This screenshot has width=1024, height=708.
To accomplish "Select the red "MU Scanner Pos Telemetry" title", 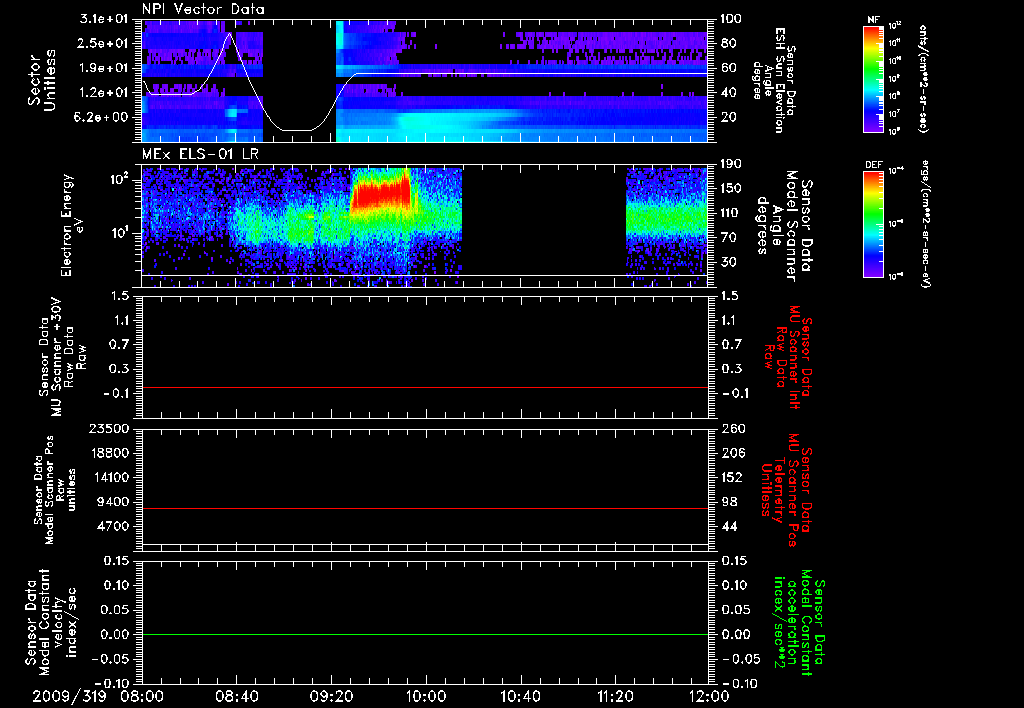I will [787, 490].
